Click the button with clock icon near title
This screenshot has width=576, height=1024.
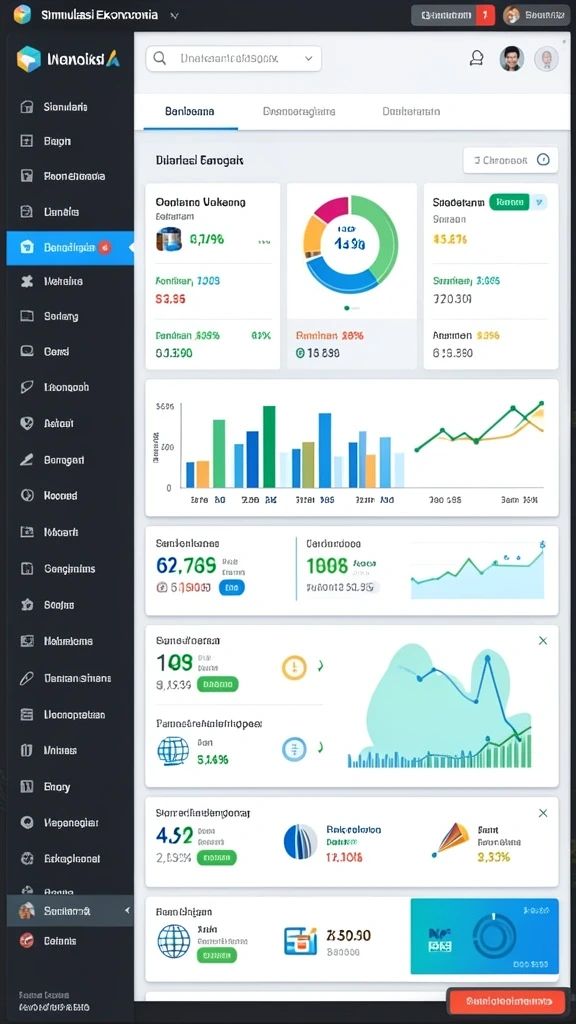511,159
